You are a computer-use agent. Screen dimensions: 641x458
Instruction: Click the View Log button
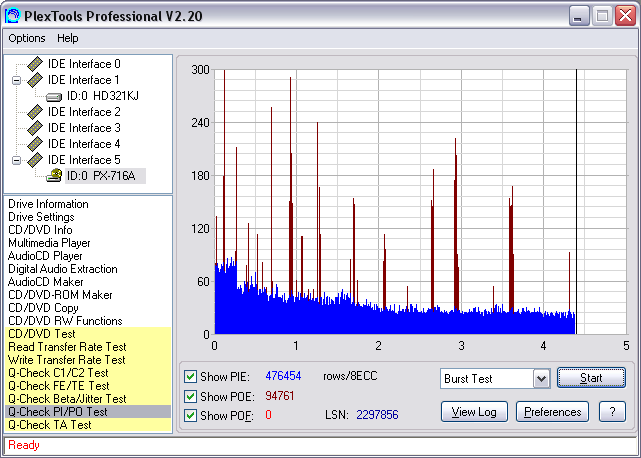click(x=474, y=412)
